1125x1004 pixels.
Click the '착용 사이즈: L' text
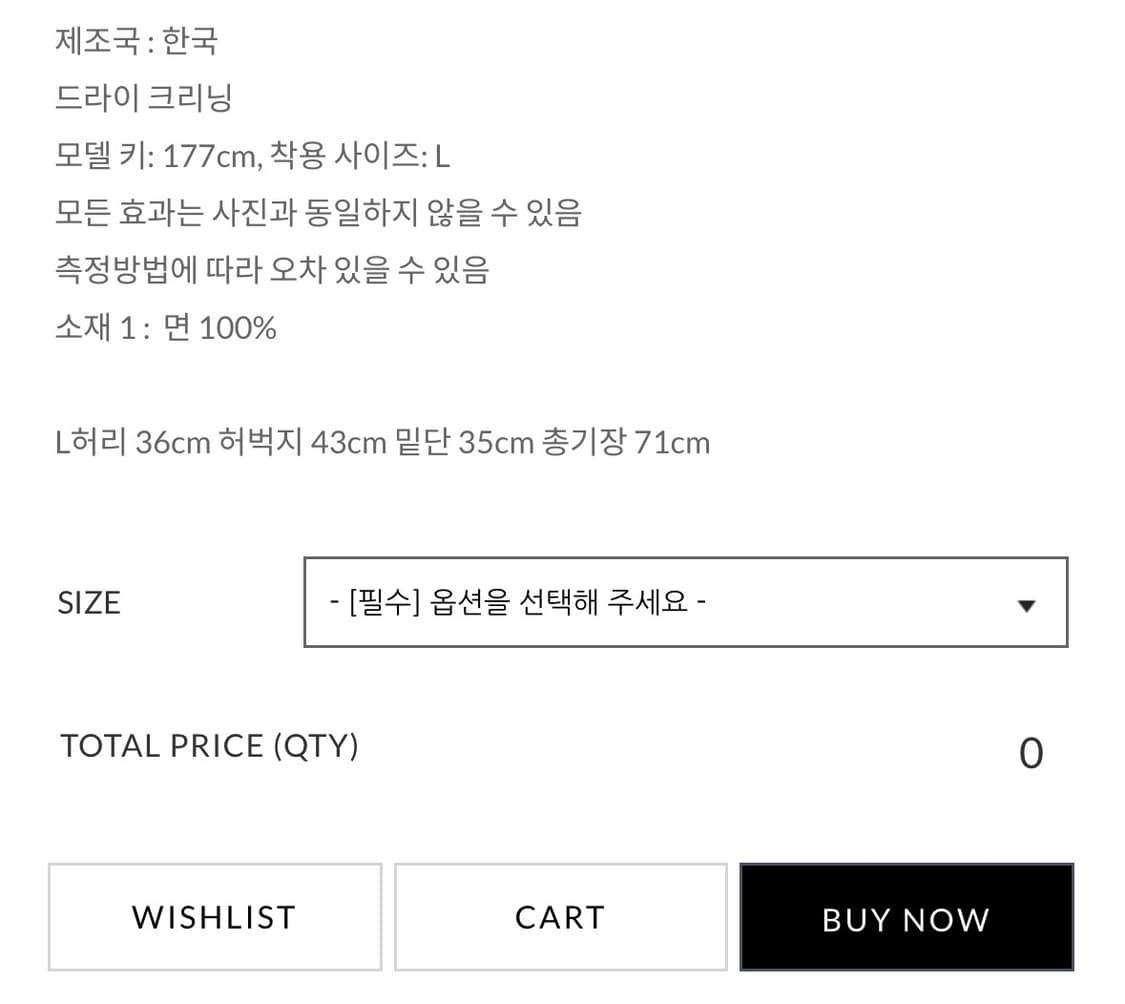[x=359, y=156]
